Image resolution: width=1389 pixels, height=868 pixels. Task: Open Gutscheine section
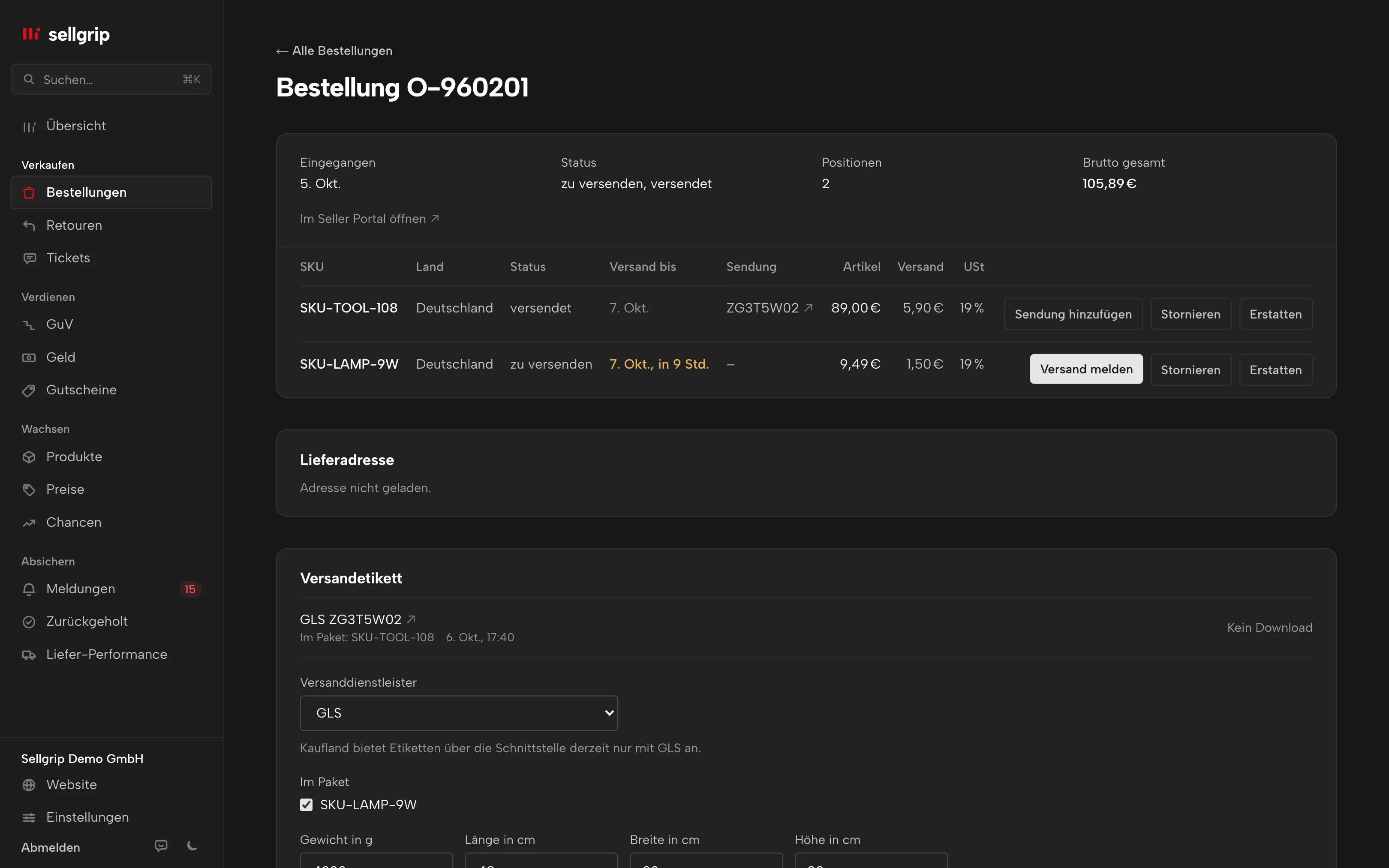tap(111, 390)
